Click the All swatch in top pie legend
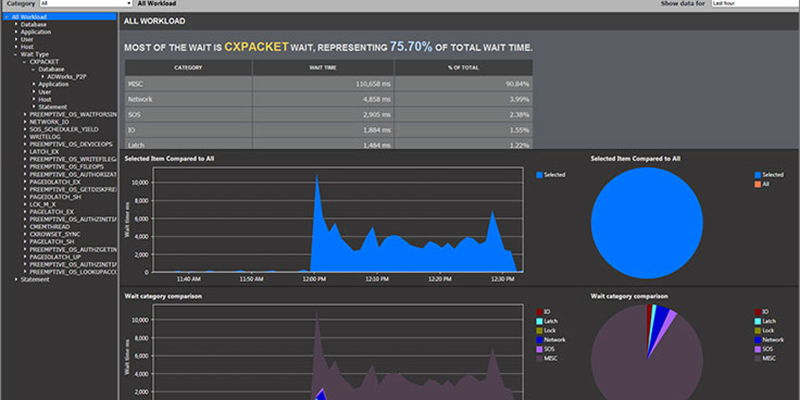Image resolution: width=800 pixels, height=400 pixels. coord(758,184)
